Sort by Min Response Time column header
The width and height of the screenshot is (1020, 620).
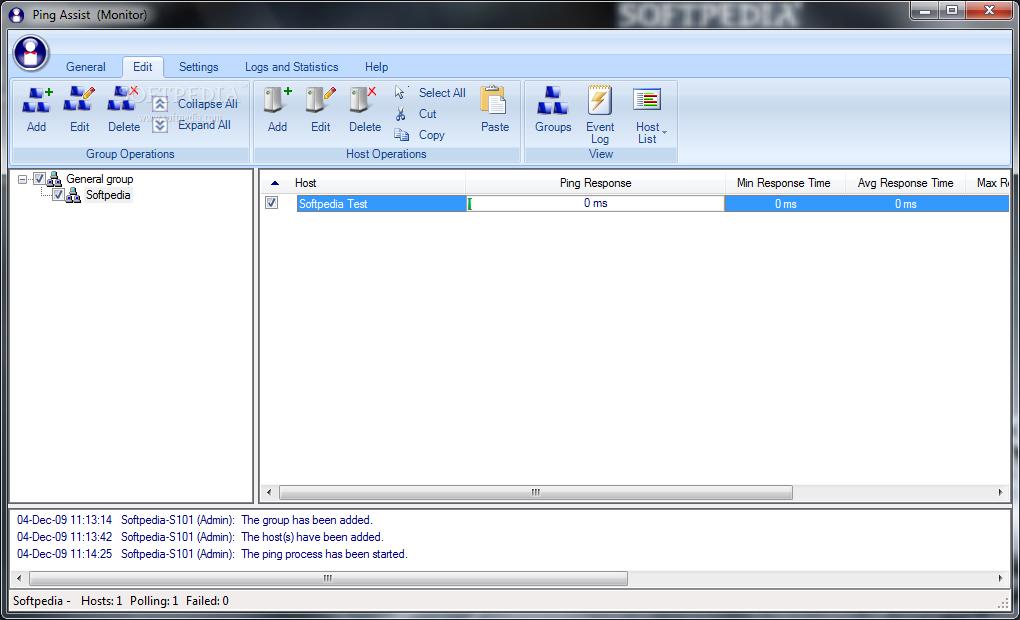pos(784,183)
